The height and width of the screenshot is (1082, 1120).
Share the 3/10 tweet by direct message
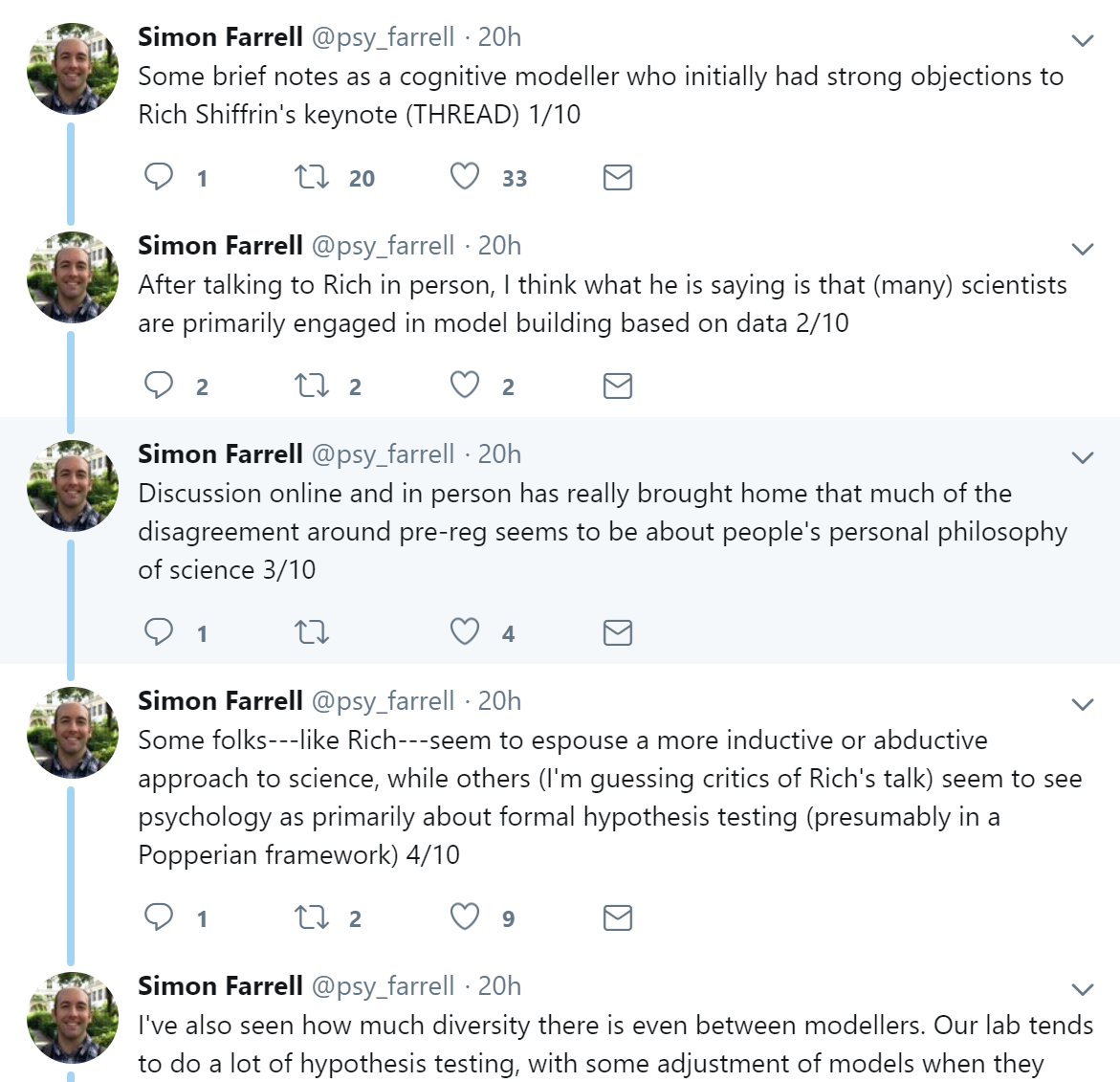(x=618, y=632)
